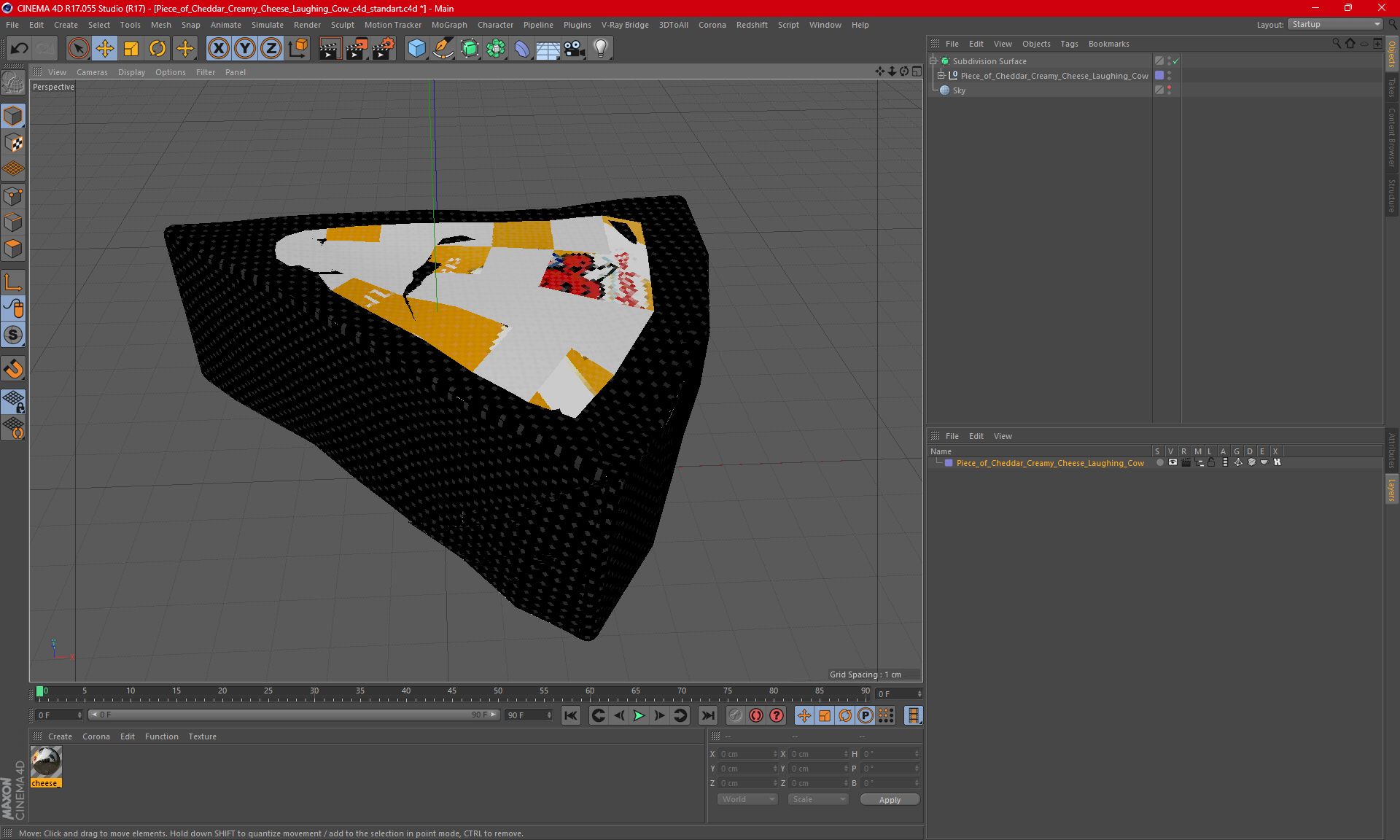Add a Cube primitive object
The width and height of the screenshot is (1400, 840).
click(x=416, y=49)
